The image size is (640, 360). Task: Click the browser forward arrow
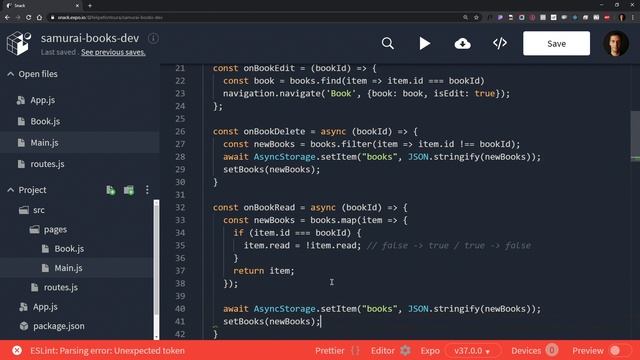[x=18, y=18]
